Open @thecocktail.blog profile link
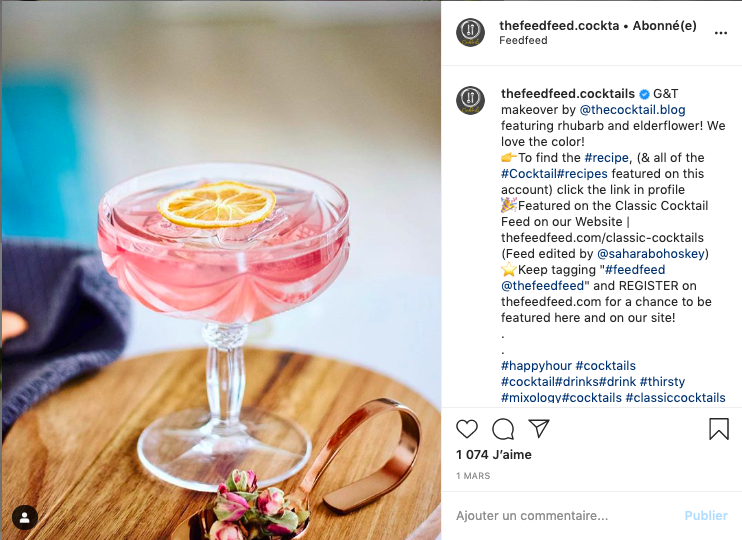Viewport: 742px width, 540px height. tap(632, 110)
